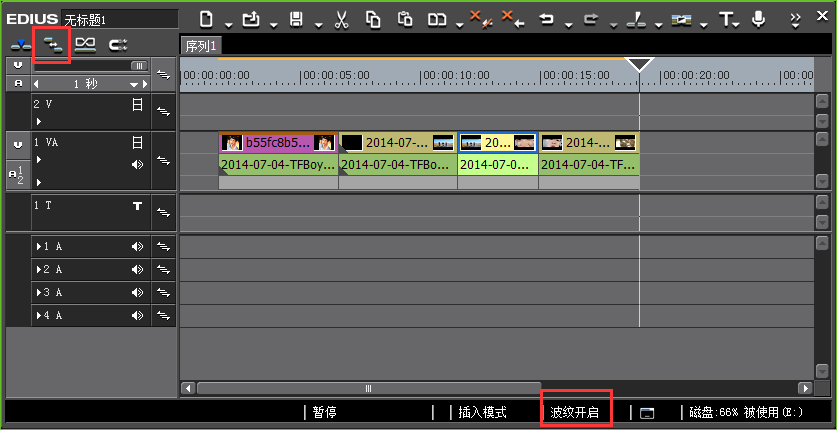Click the video source channel patch on 1 VA
This screenshot has width=837, height=430.
18,145
